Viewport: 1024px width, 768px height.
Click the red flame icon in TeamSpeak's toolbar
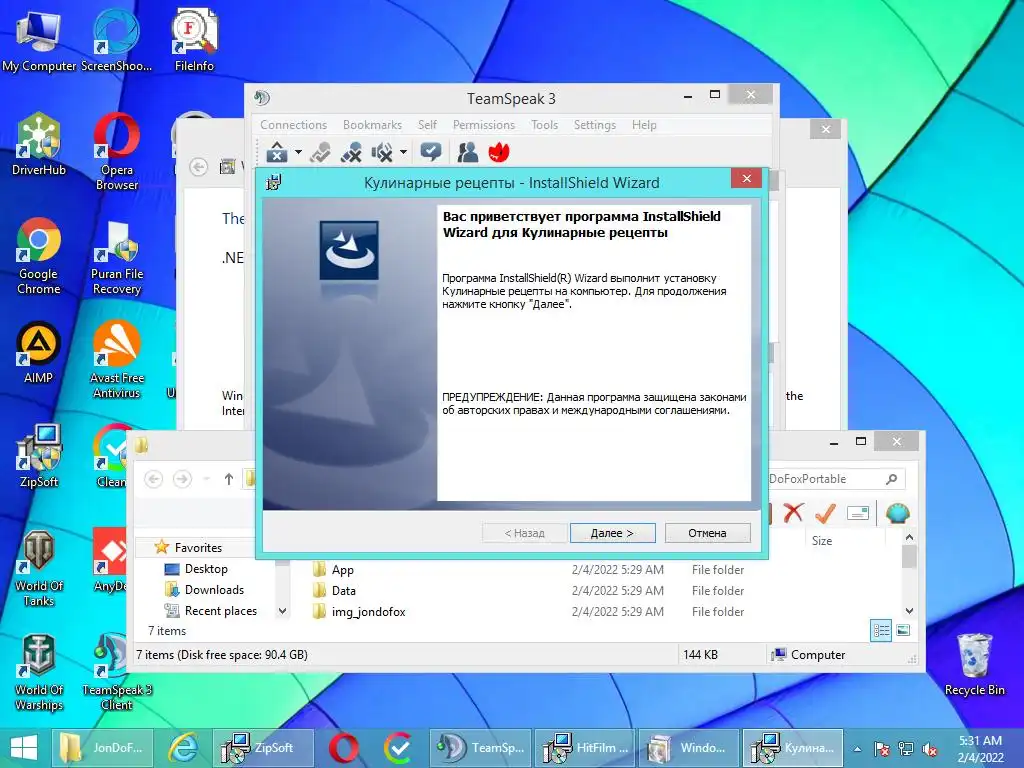click(499, 152)
